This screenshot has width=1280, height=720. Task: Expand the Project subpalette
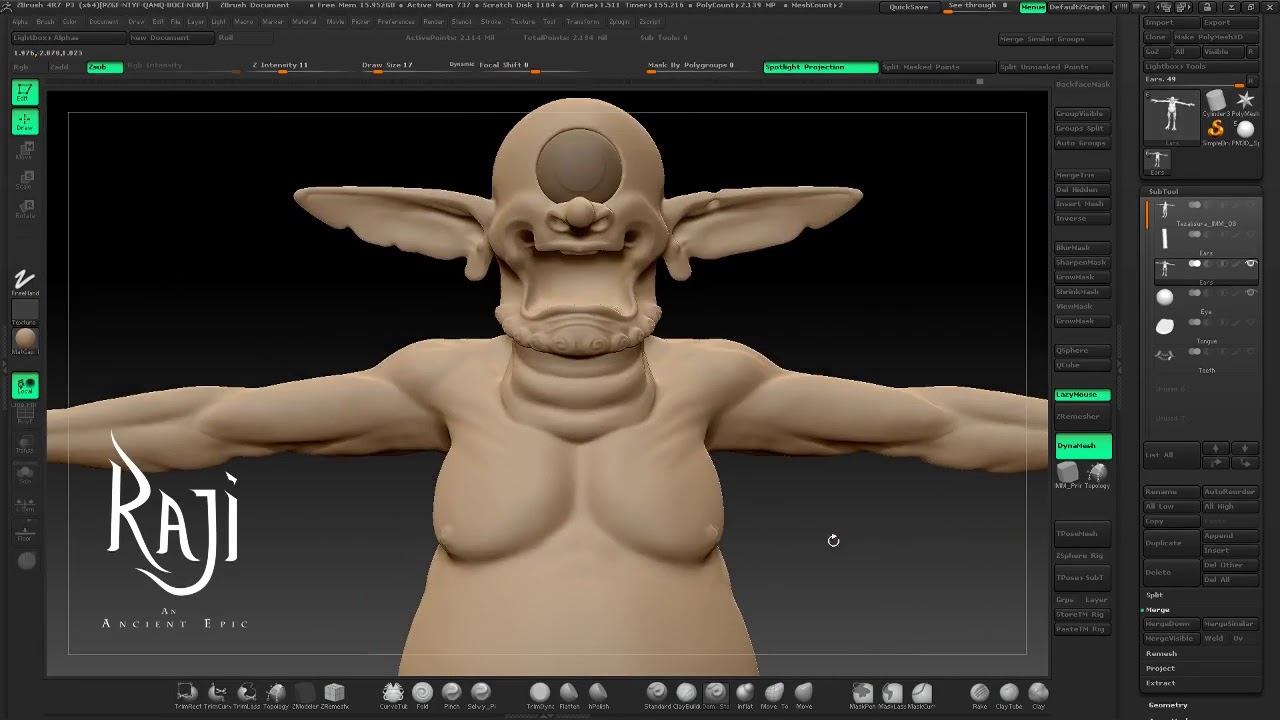[x=1160, y=668]
